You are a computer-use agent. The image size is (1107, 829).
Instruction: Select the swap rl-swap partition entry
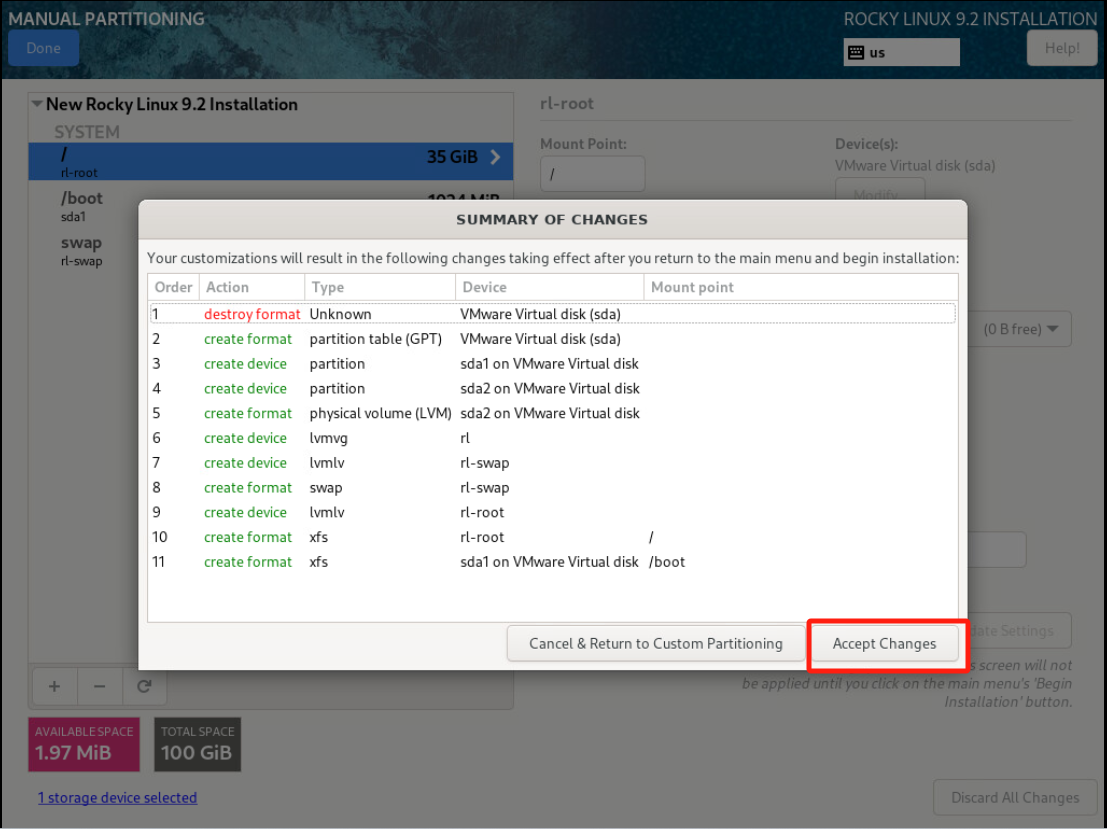coord(85,251)
